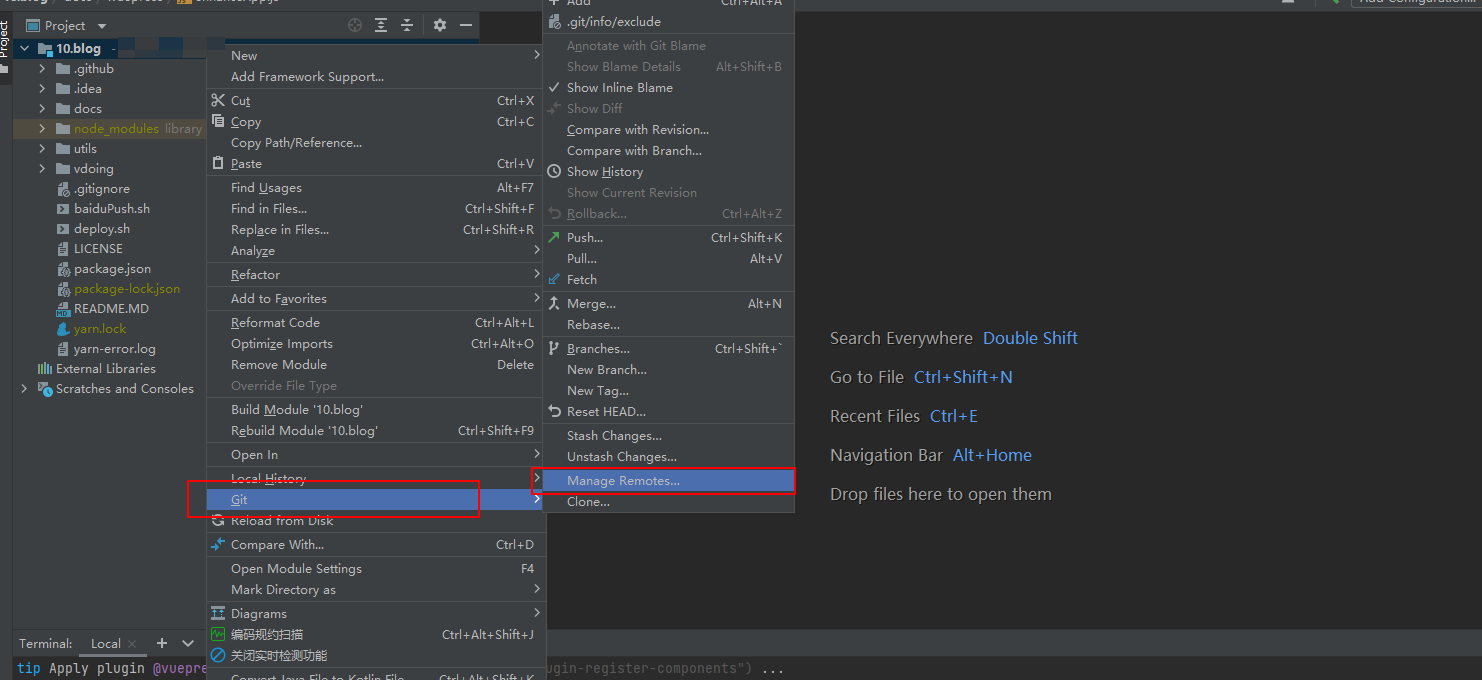Open the Refactor submenu
The height and width of the screenshot is (680, 1482).
375,274
